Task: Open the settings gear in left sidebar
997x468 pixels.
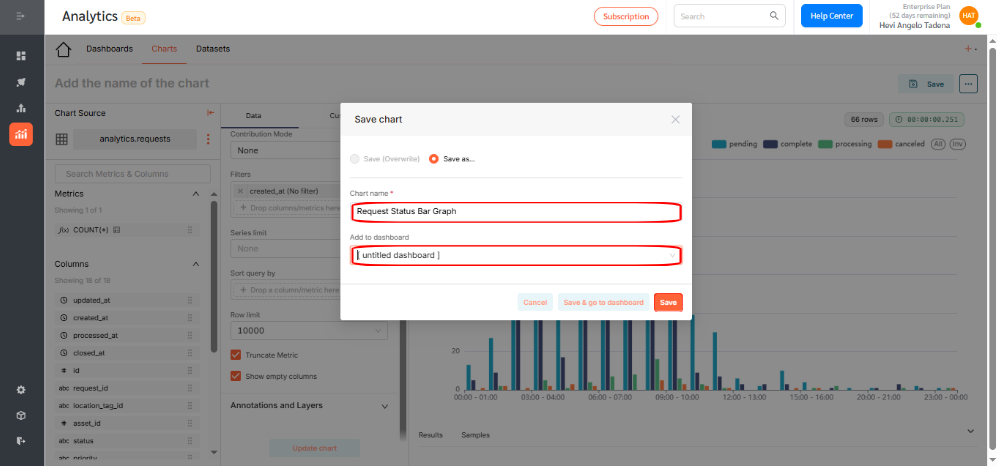Action: [x=21, y=389]
